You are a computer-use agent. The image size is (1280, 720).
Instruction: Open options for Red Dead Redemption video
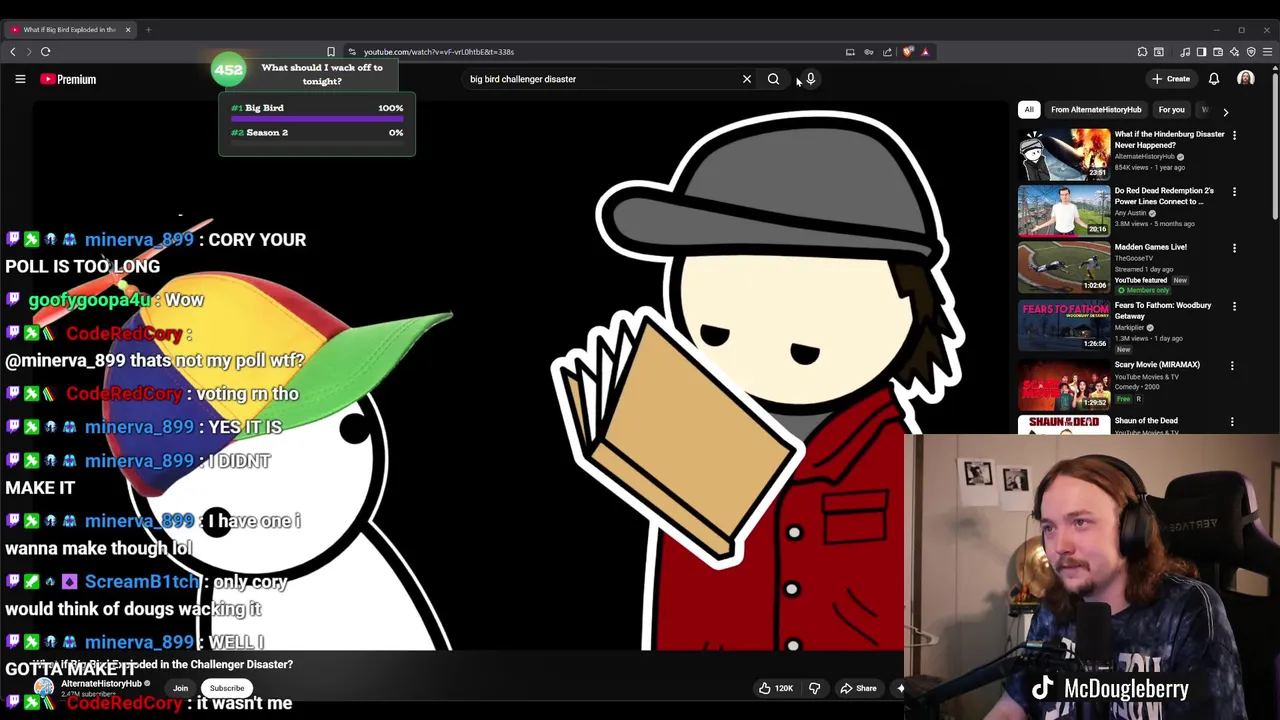click(1234, 191)
